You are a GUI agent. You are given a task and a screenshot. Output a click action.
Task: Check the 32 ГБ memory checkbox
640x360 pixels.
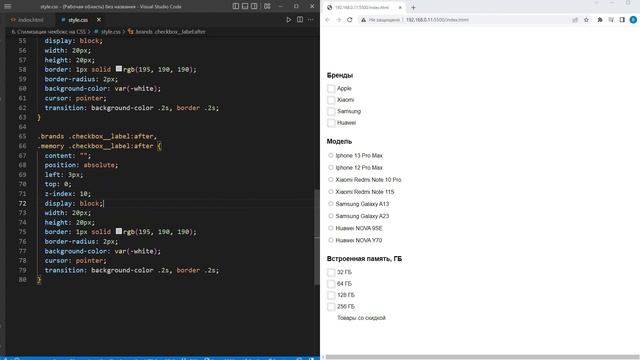[331, 272]
